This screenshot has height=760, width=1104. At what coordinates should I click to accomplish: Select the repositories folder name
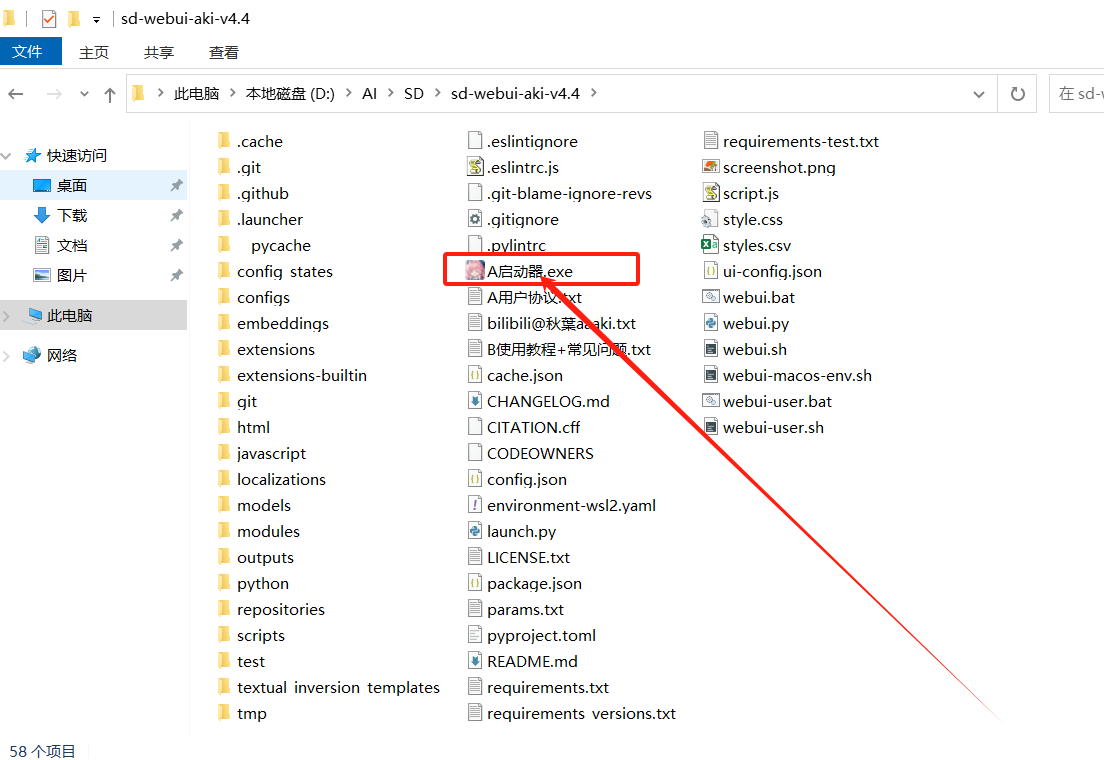click(x=281, y=609)
